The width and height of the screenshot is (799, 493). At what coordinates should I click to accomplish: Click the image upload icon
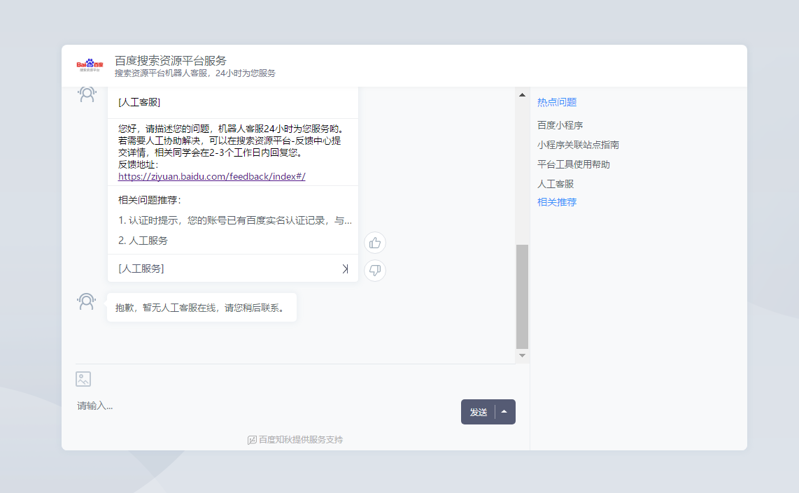click(x=83, y=379)
